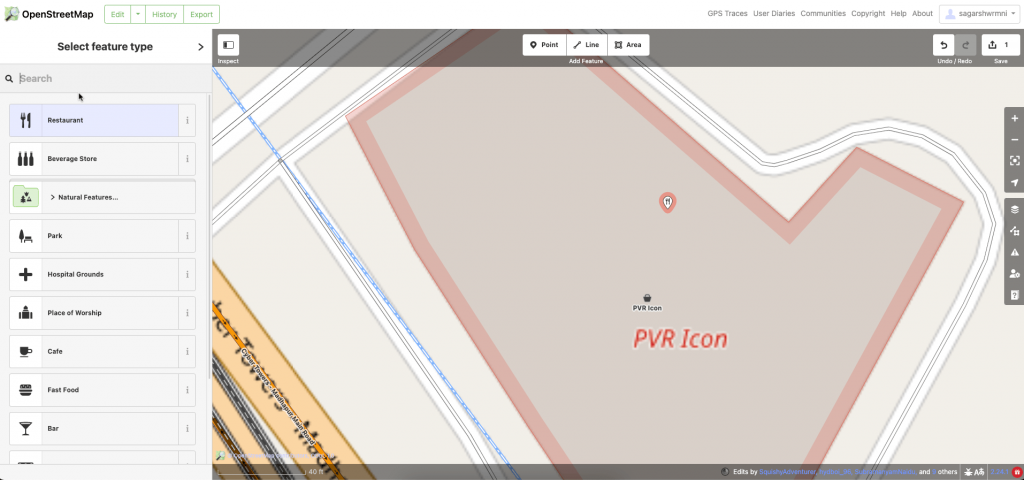Screen dimensions: 1024x480
Task: Open the Issues warning panel
Action: pyautogui.click(x=1014, y=252)
